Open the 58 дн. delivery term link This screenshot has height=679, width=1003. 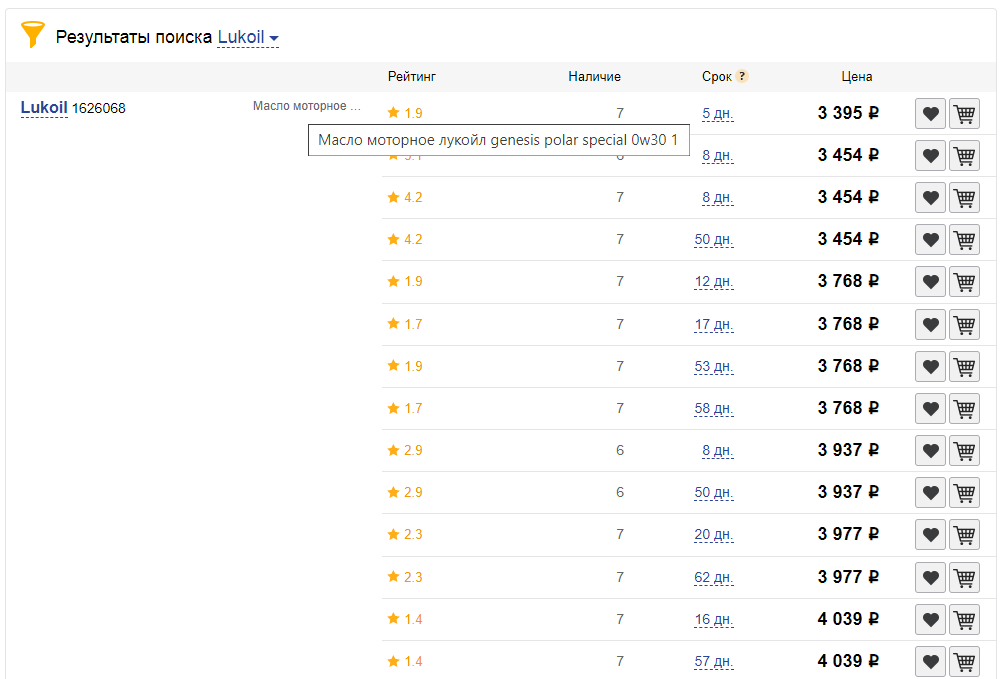714,408
